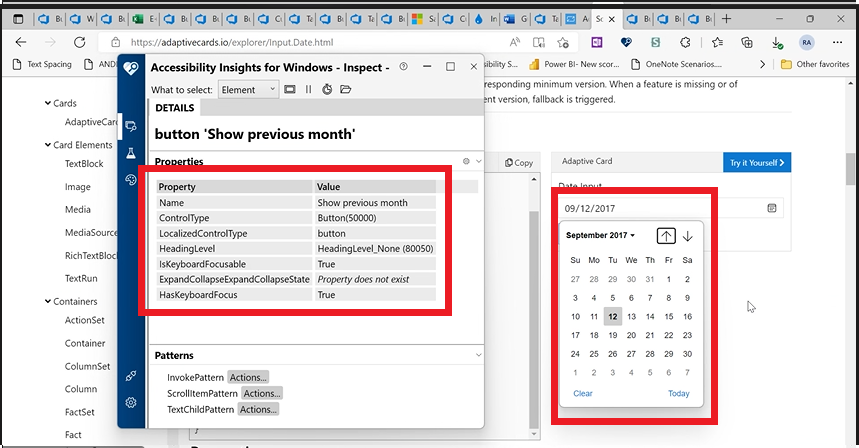
Task: Open TextBlock in the explorer tree
Action: click(84, 164)
